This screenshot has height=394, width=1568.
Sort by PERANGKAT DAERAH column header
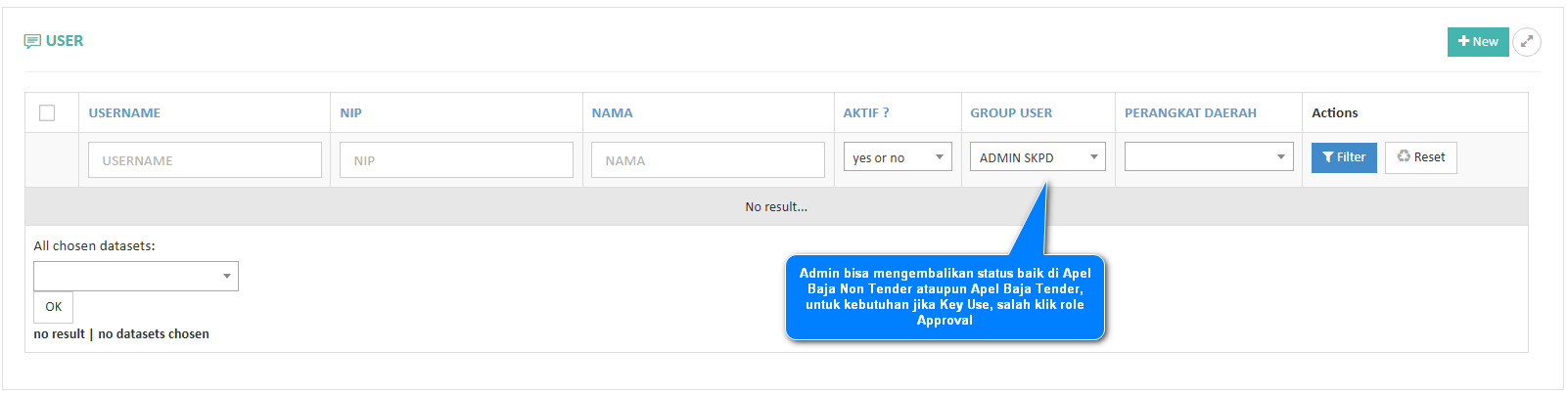[1189, 113]
